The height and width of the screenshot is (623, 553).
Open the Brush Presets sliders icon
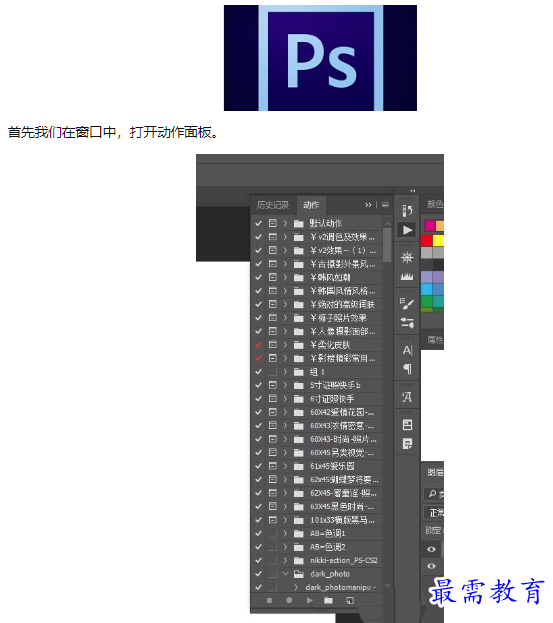pos(407,323)
